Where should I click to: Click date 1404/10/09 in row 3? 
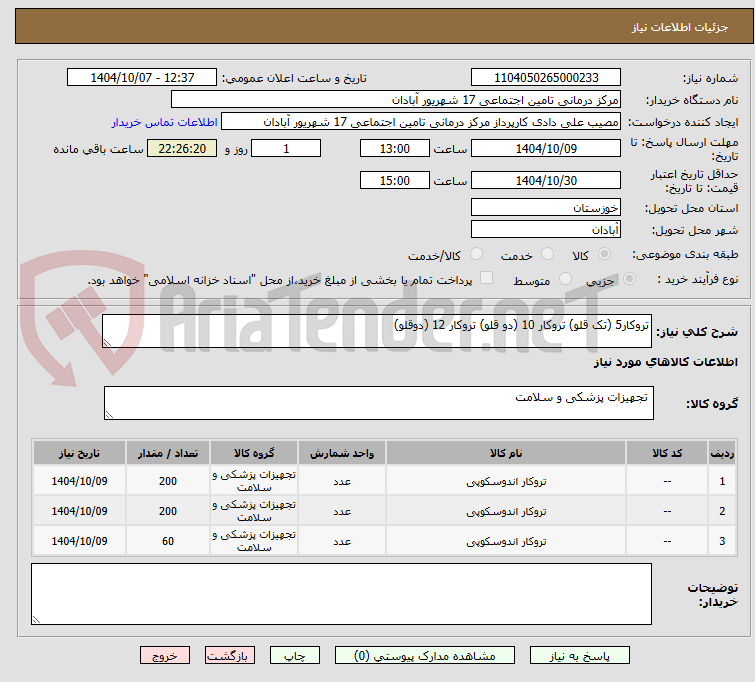pyautogui.click(x=79, y=541)
